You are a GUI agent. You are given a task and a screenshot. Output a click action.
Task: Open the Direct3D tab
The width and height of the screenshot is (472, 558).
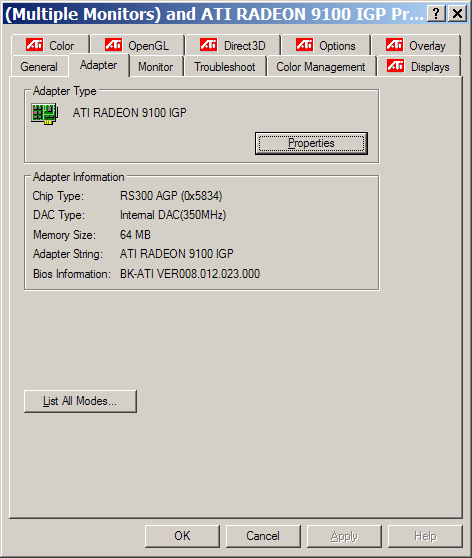tap(233, 45)
